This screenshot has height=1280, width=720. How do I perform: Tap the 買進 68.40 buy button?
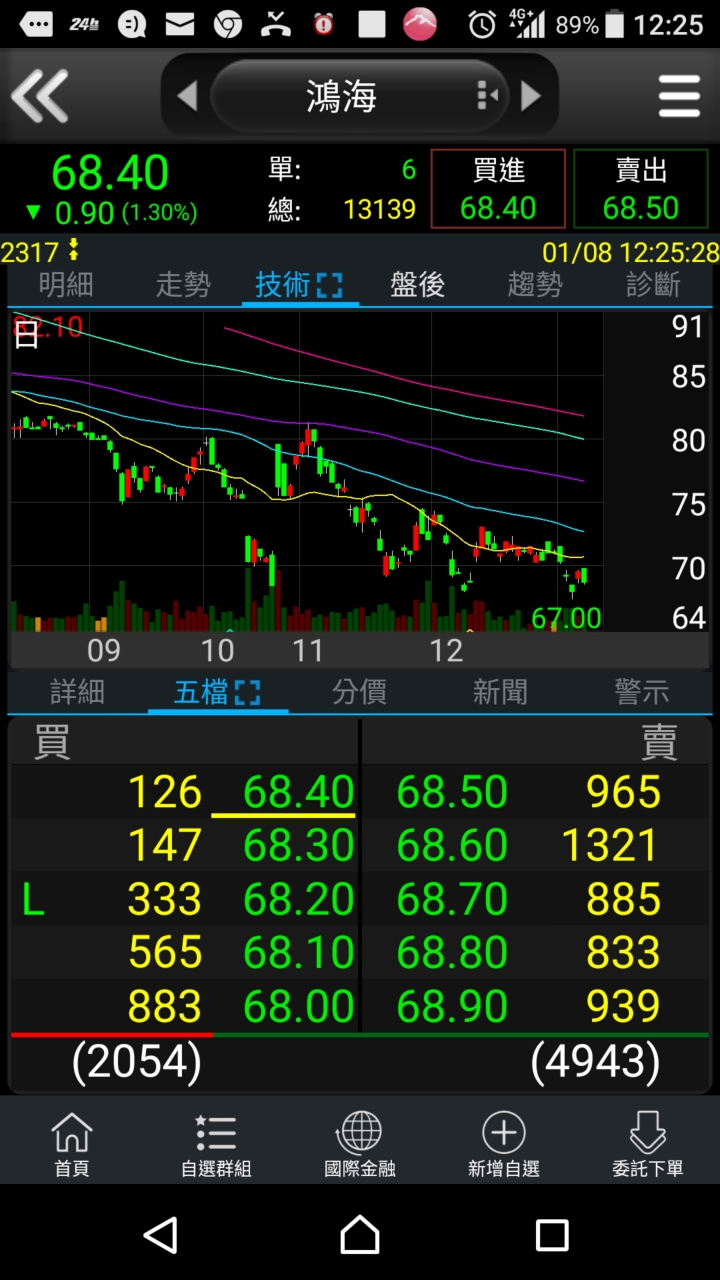[498, 189]
